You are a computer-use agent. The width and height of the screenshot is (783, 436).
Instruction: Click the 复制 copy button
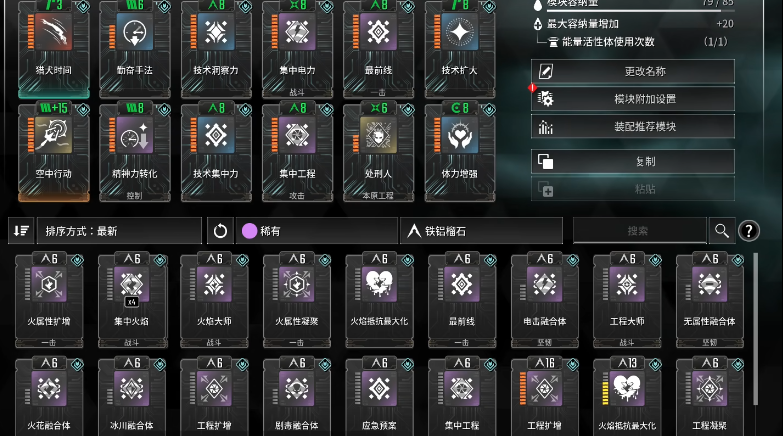[x=633, y=161]
